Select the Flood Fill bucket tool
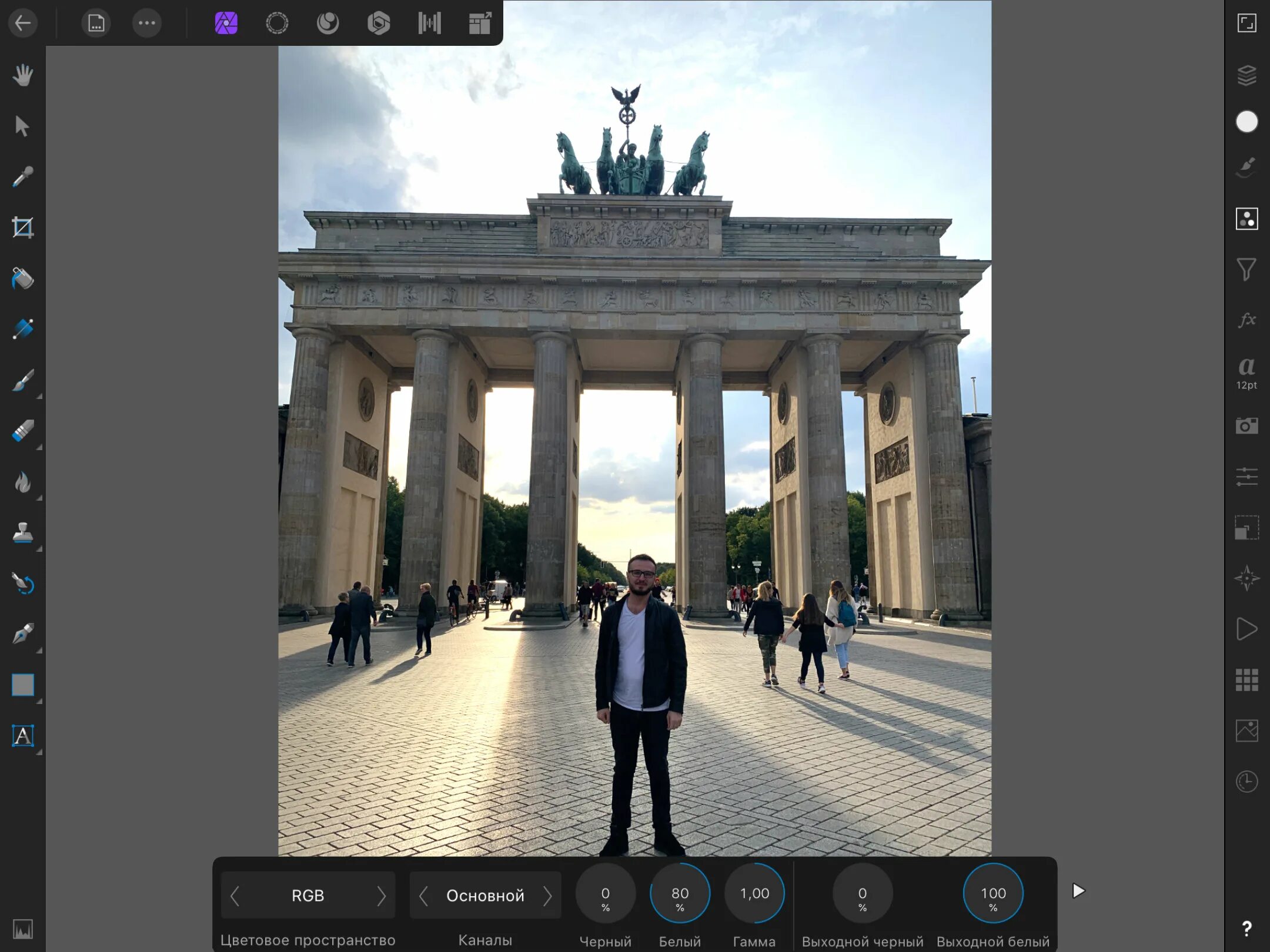This screenshot has width=1270, height=952. pos(22,279)
